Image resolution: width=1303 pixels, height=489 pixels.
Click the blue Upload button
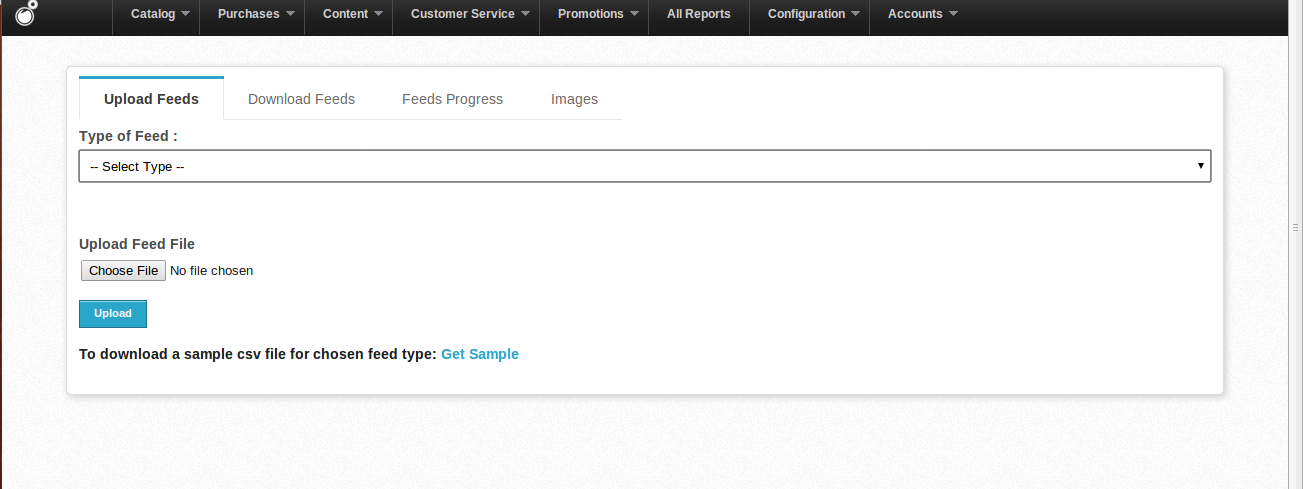tap(113, 314)
